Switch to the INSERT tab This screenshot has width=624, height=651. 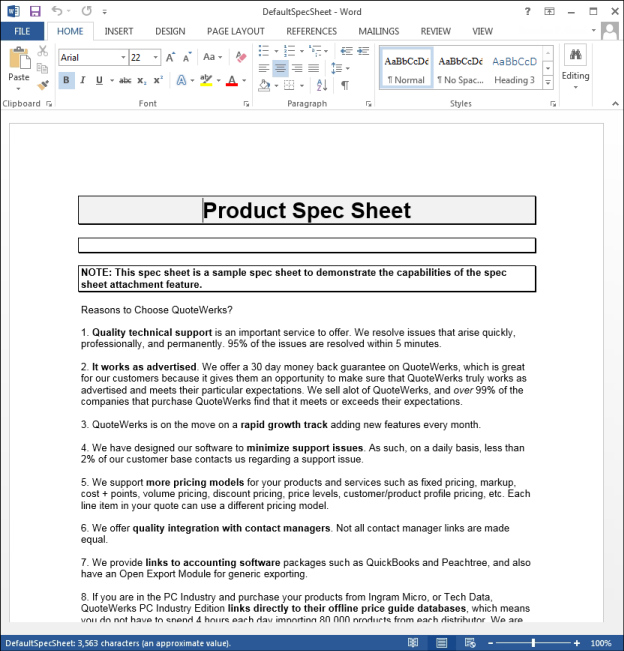click(x=119, y=31)
